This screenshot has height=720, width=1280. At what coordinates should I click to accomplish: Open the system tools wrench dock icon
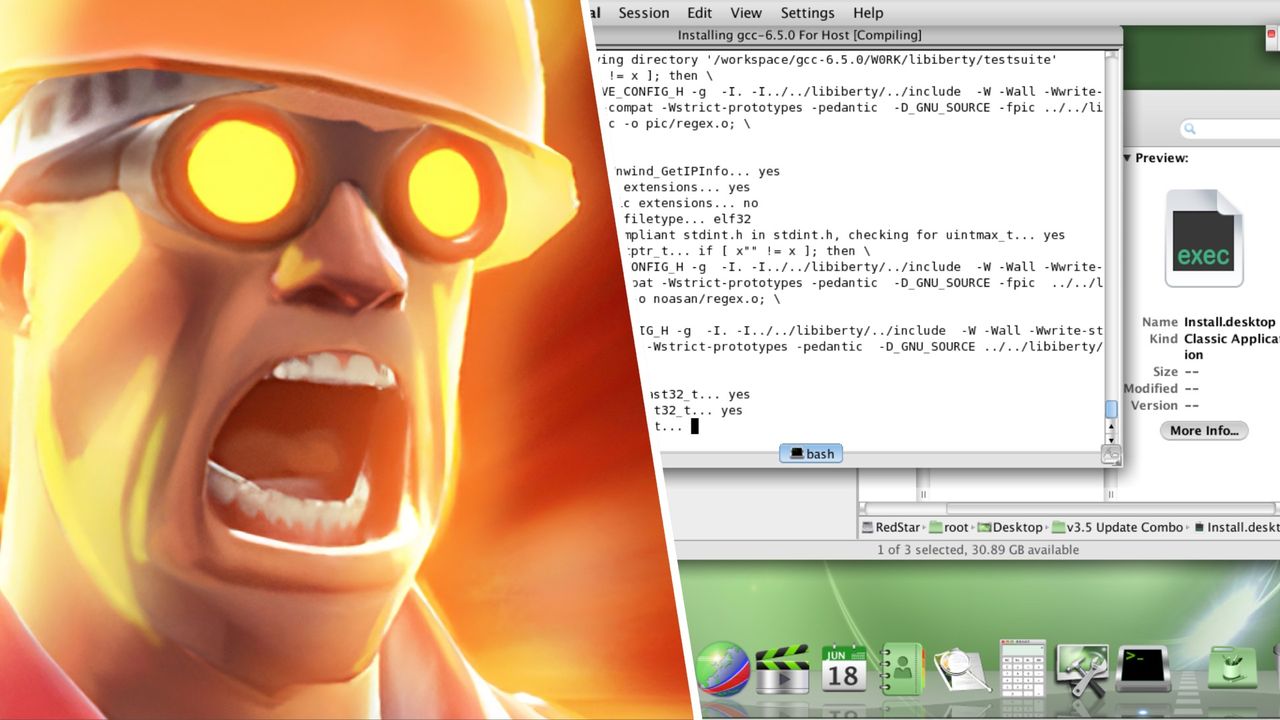tap(1082, 669)
